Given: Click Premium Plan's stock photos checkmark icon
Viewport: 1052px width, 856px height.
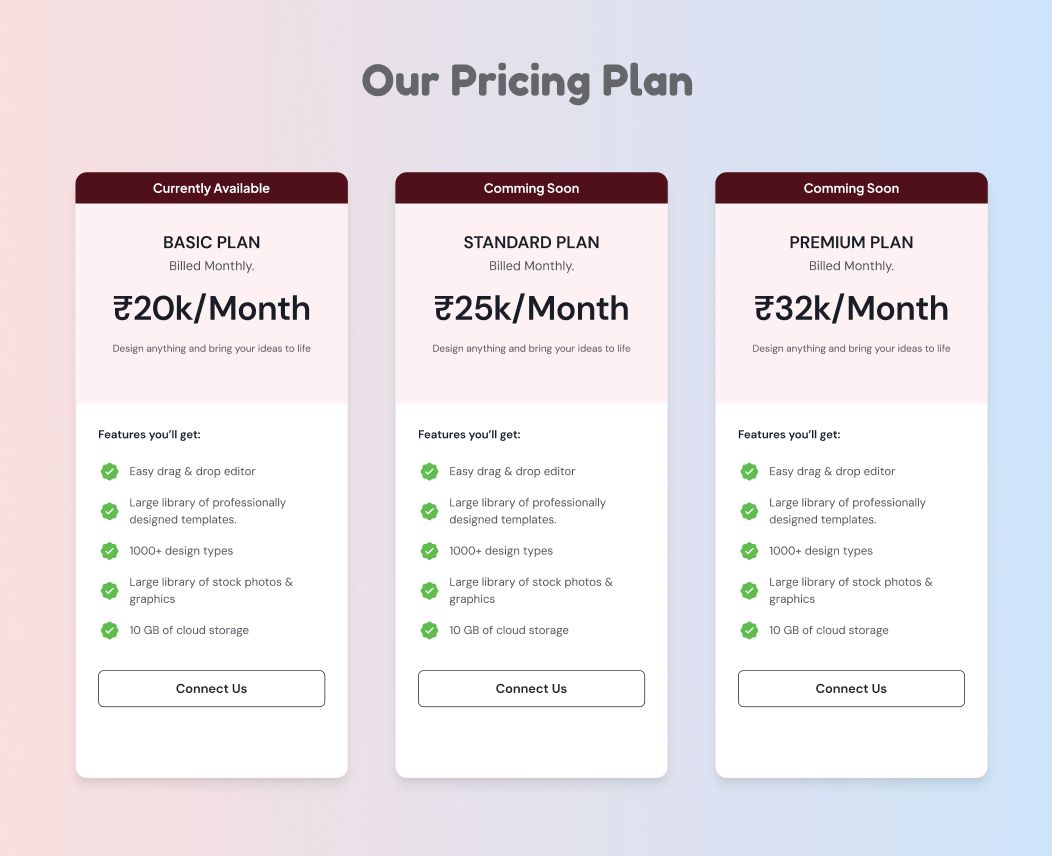Looking at the screenshot, I should coord(749,590).
